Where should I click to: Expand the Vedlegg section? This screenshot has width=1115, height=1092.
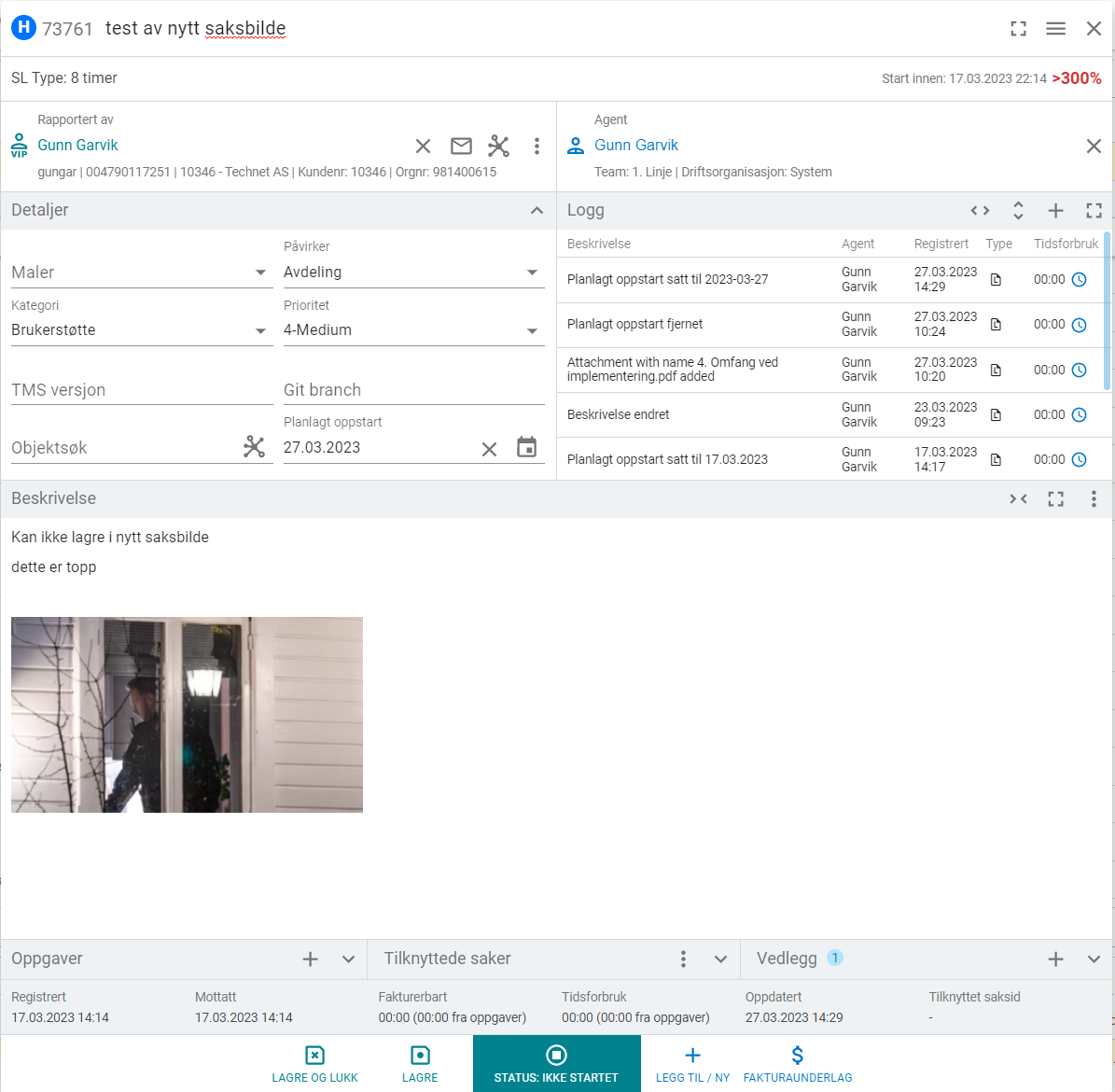[x=1094, y=959]
